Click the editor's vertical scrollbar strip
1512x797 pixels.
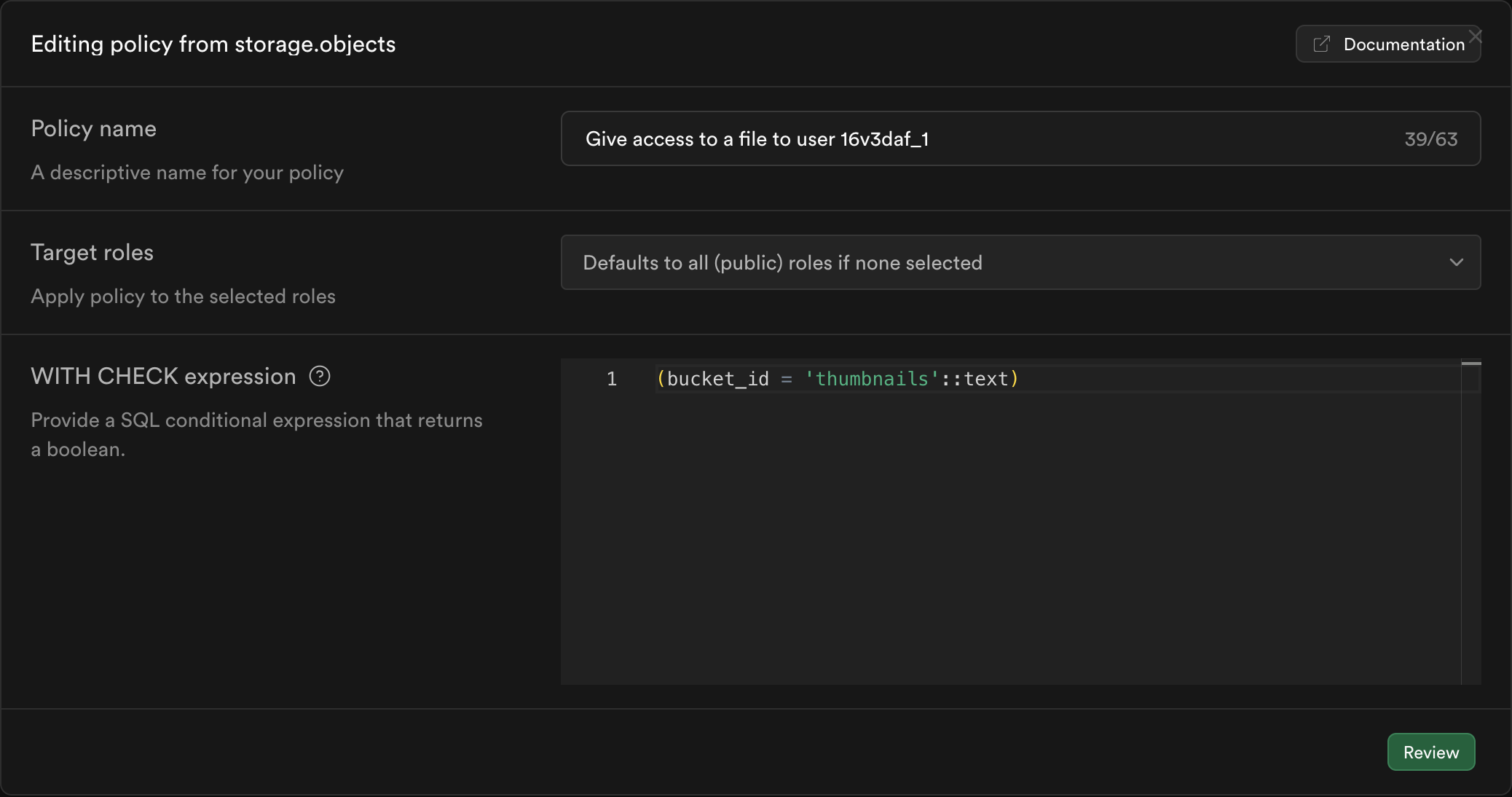point(1470,525)
